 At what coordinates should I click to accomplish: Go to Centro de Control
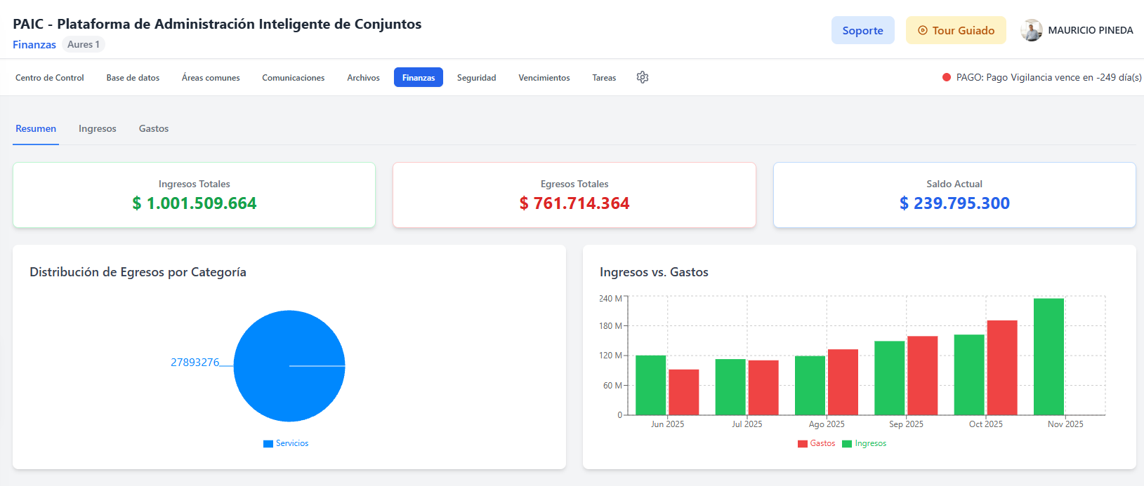tap(50, 77)
